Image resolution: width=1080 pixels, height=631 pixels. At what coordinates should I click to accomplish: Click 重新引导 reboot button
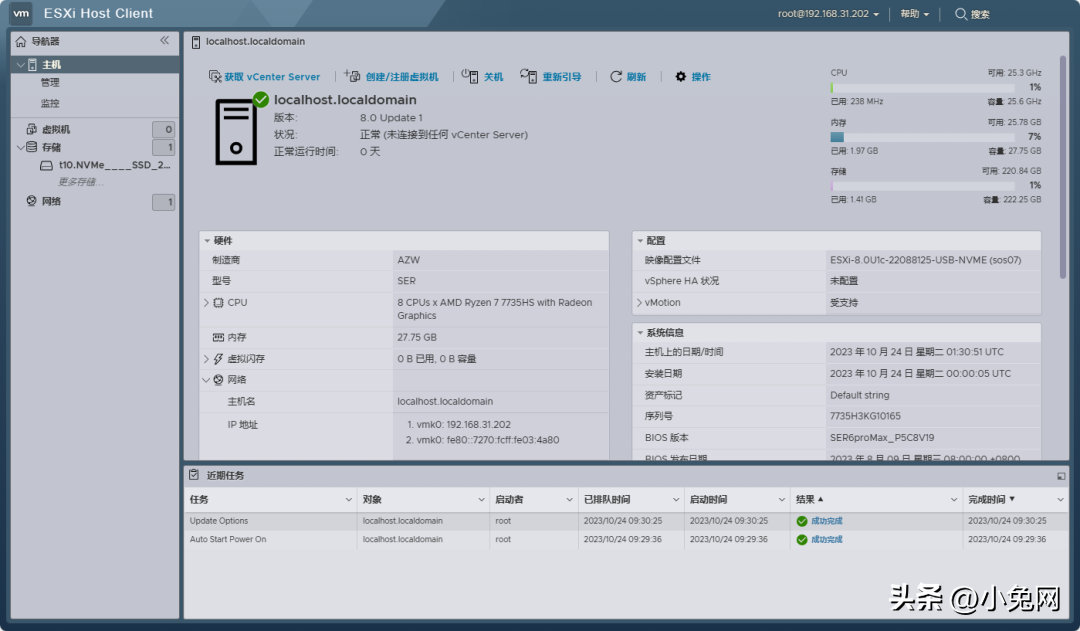pos(551,76)
